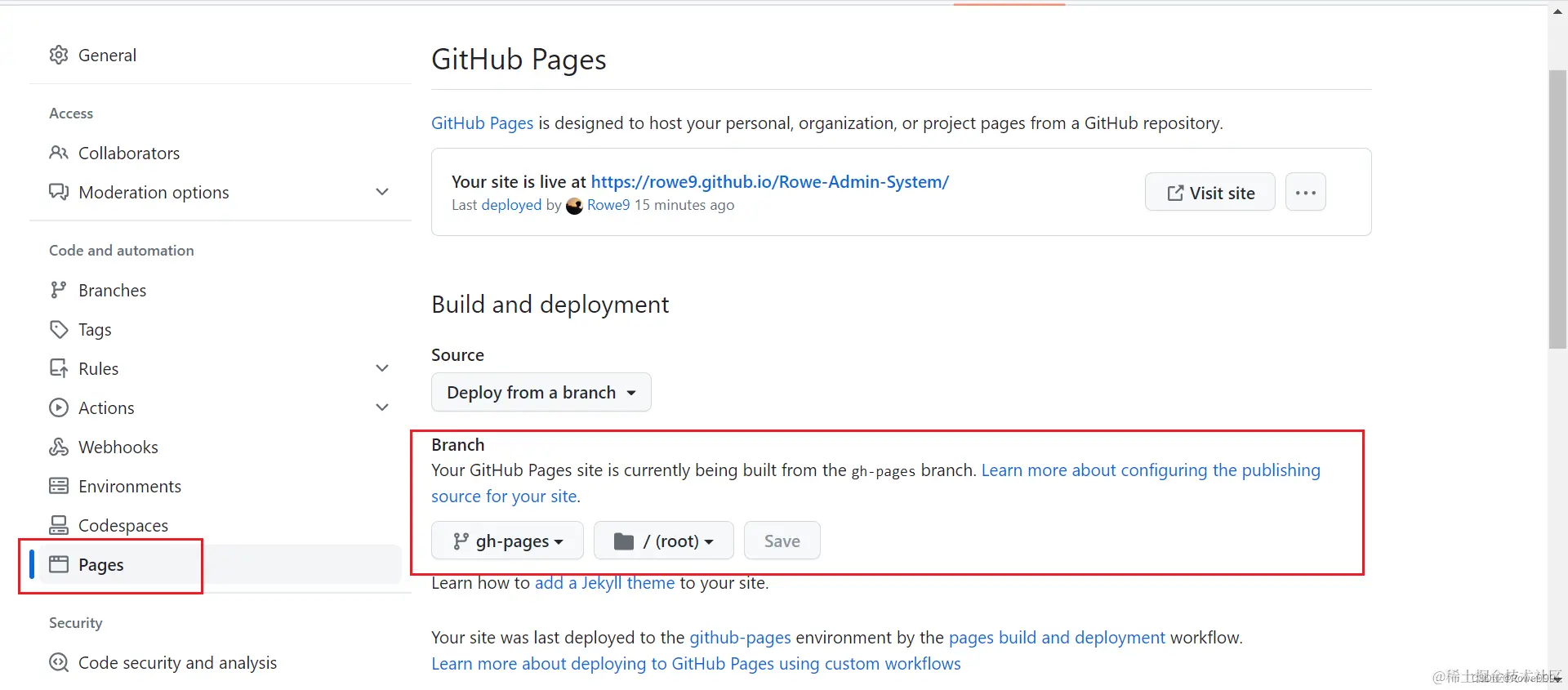Click the Rules icon in sidebar

(59, 368)
